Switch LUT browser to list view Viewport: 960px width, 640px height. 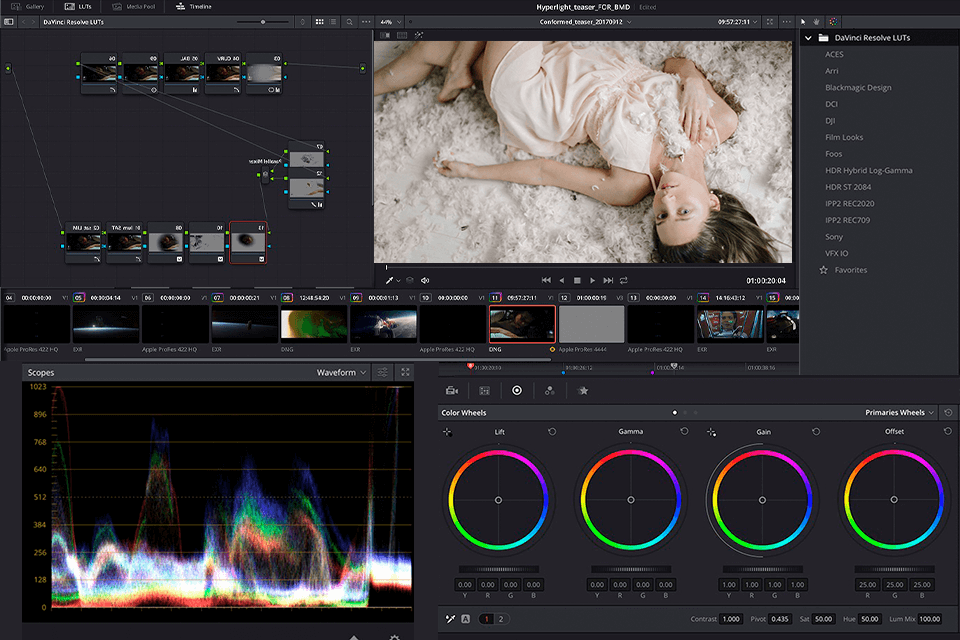[333, 22]
